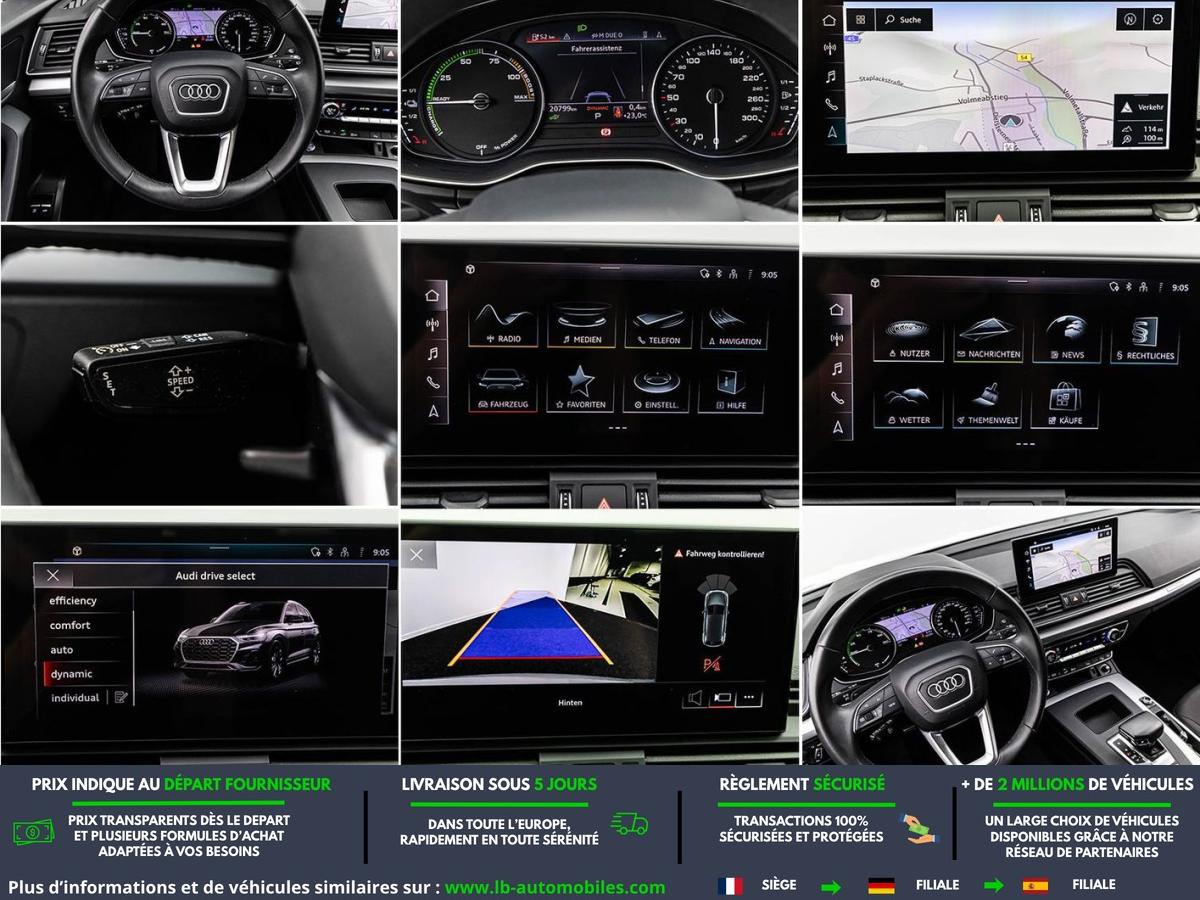The height and width of the screenshot is (900, 1200).
Task: Open the MEDIEN tile on the main menu
Action: point(581,324)
